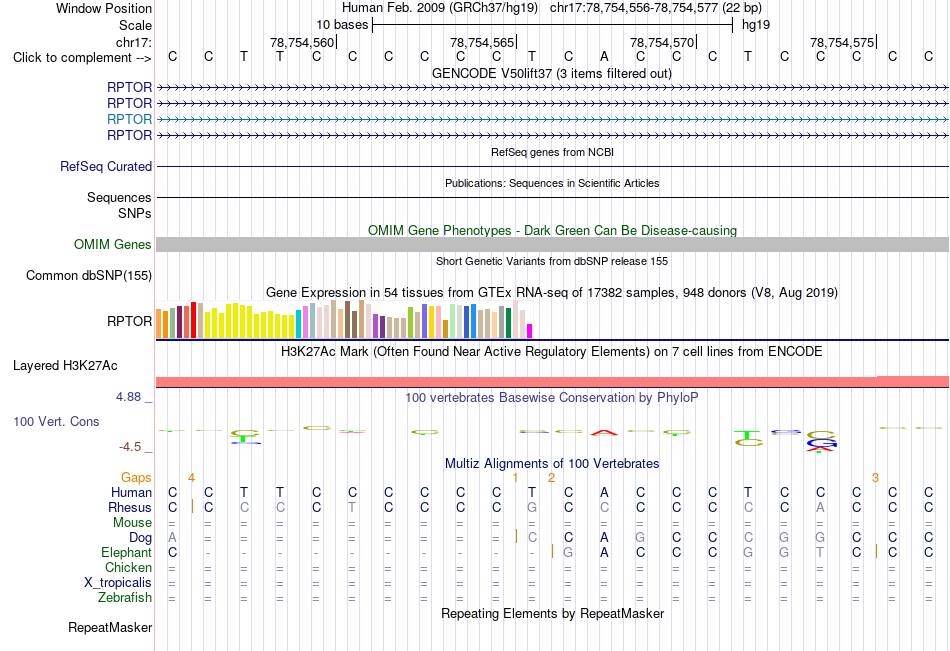Screen dimensions: 950x651
Task: Click the Zebrafish species label
Action: pyautogui.click(x=125, y=598)
